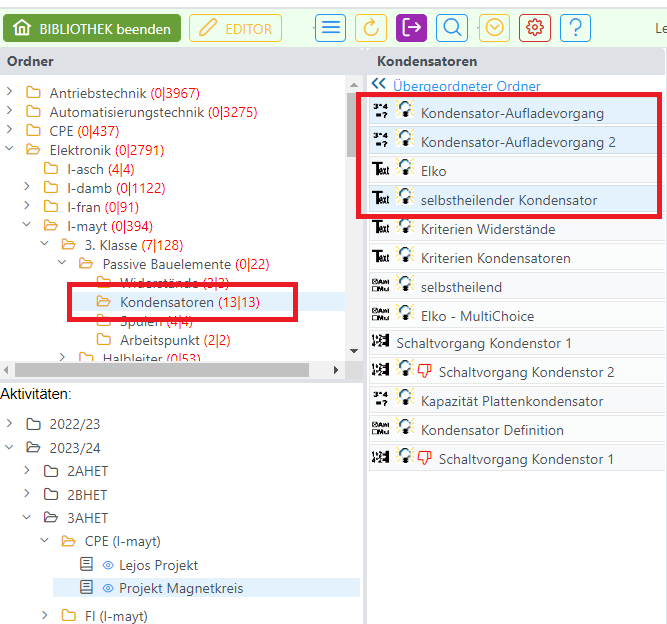Toggle the eye icon for Lejos Projekt

[x=108, y=565]
